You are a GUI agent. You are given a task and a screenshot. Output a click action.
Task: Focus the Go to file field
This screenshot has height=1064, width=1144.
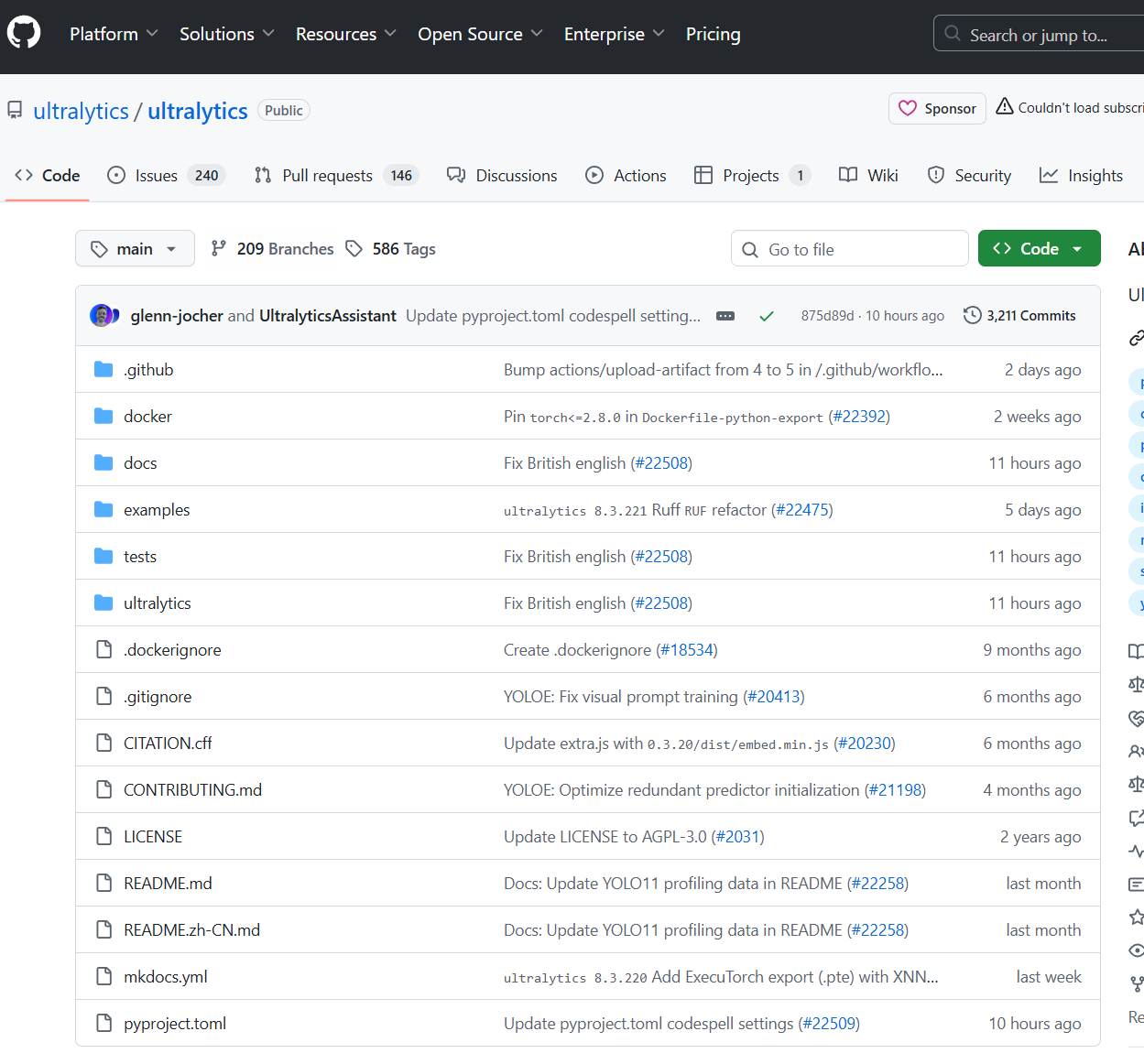[x=849, y=248]
